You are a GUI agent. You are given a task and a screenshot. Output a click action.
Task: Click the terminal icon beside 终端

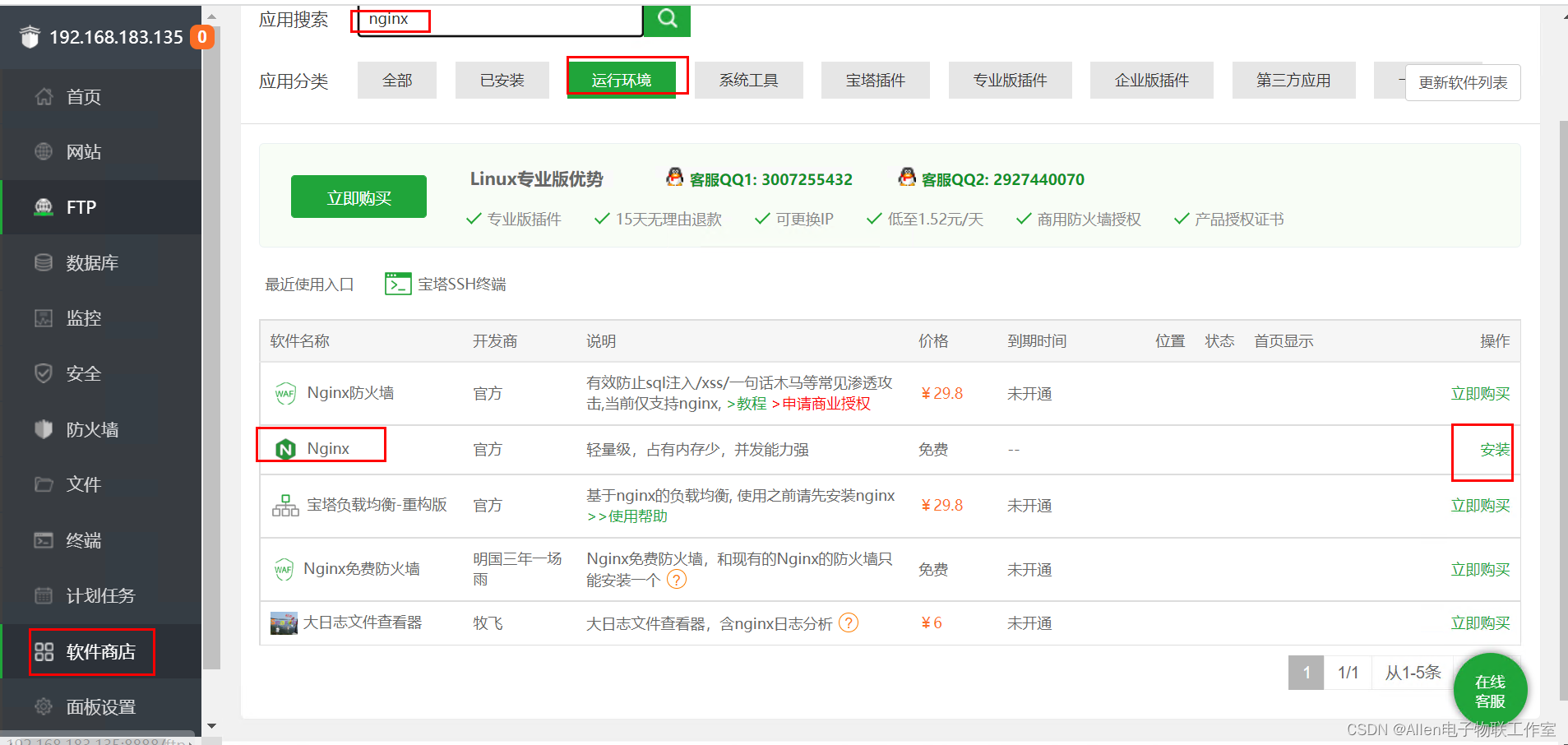coord(44,540)
